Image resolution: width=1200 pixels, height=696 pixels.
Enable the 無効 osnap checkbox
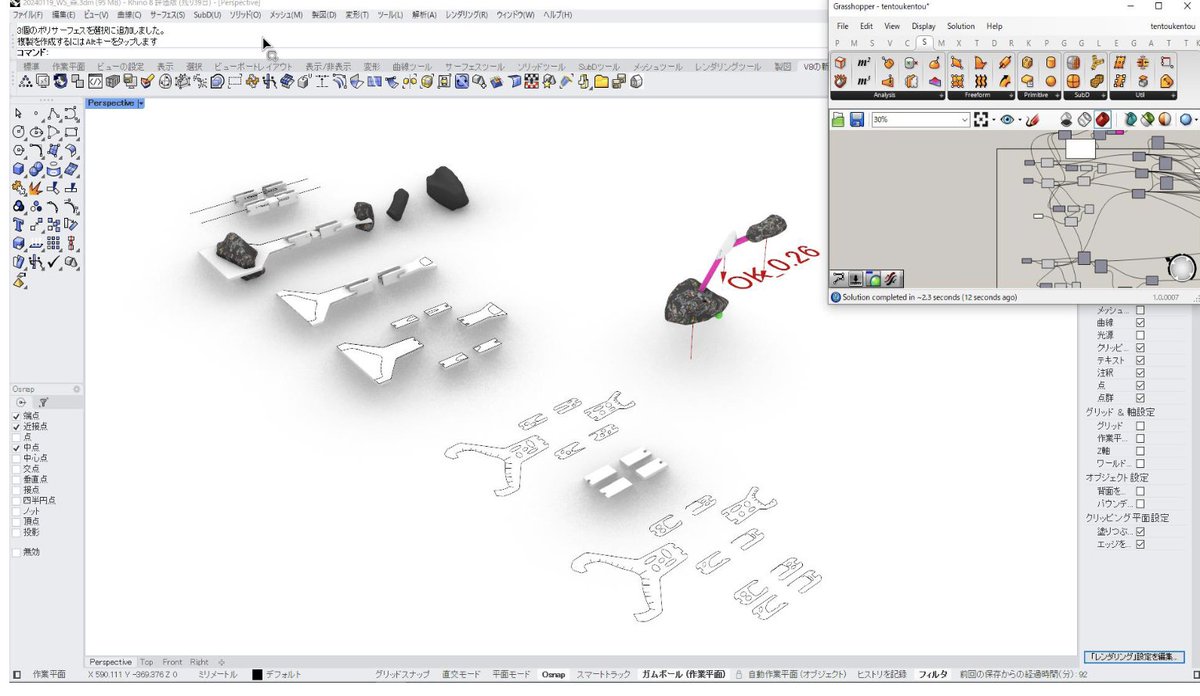point(16,552)
